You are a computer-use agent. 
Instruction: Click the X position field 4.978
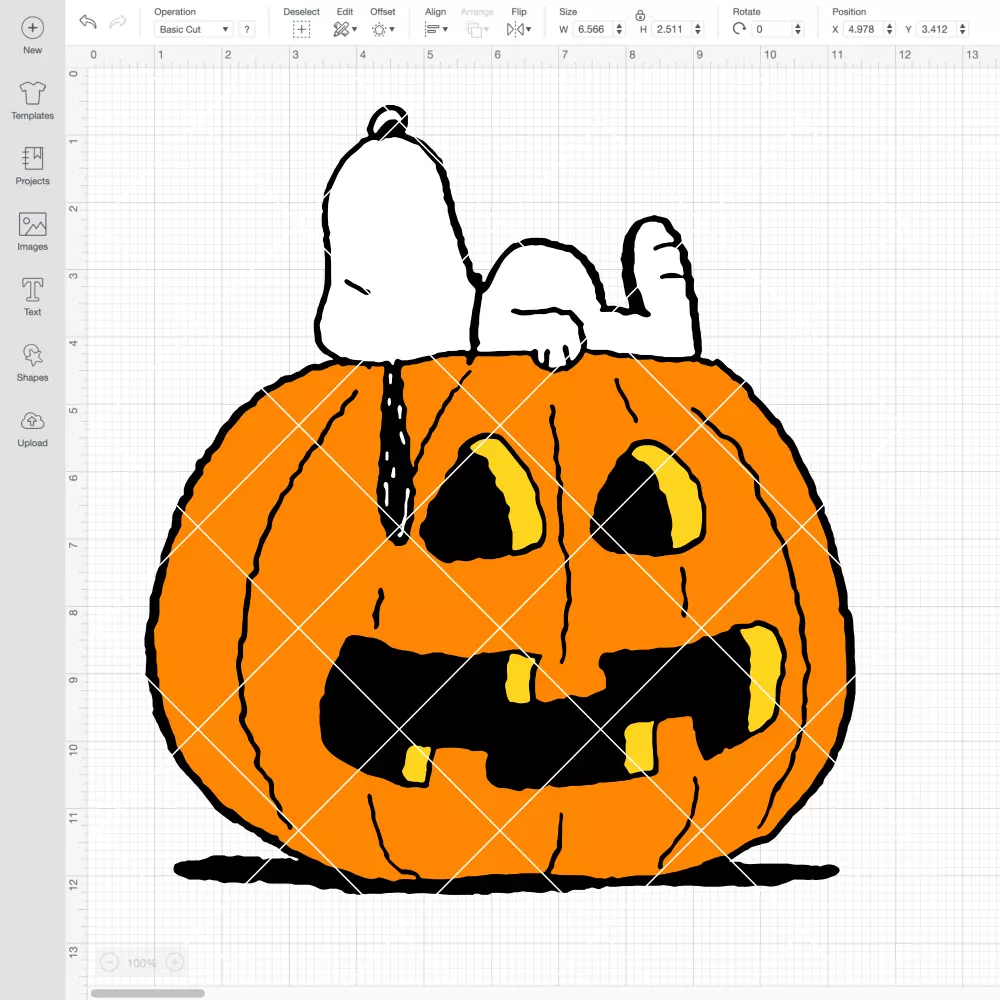pos(863,29)
